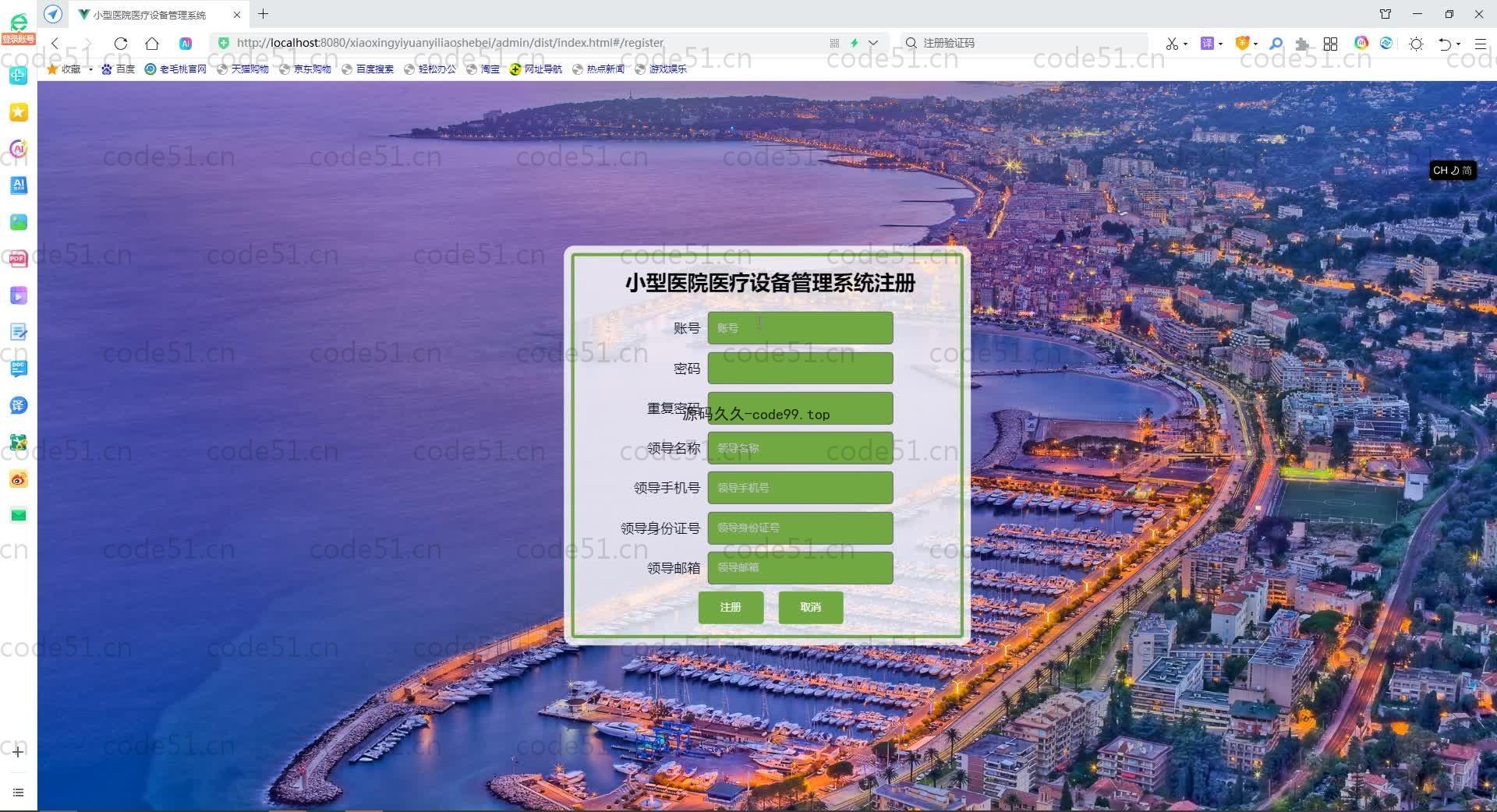Image resolution: width=1497 pixels, height=812 pixels.
Task: Open the 淘宝 bookmark
Action: [483, 69]
